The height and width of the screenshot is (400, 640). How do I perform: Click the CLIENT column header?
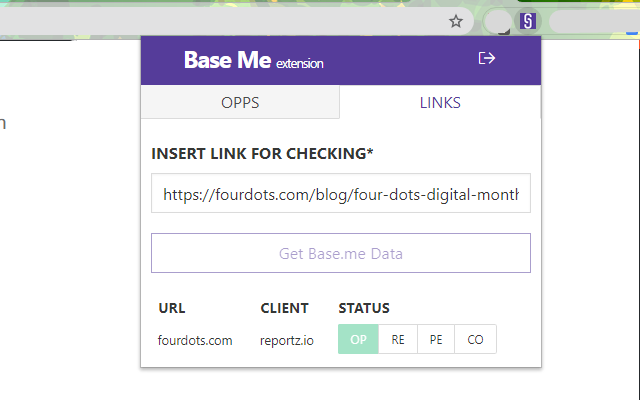[284, 308]
